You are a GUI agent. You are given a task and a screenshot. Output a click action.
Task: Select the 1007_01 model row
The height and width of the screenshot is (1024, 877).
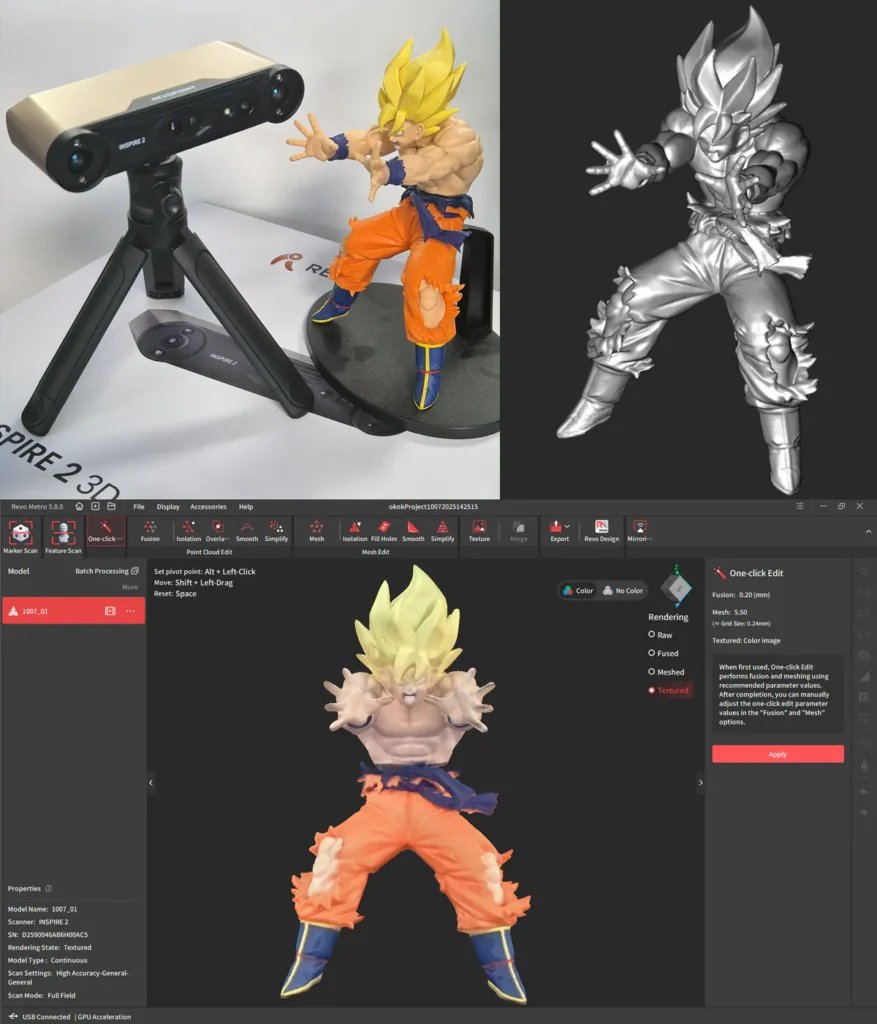73,611
